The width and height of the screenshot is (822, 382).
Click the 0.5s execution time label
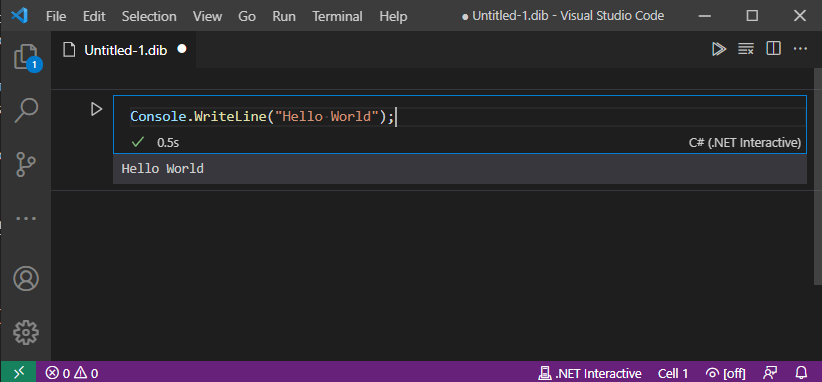pos(168,143)
